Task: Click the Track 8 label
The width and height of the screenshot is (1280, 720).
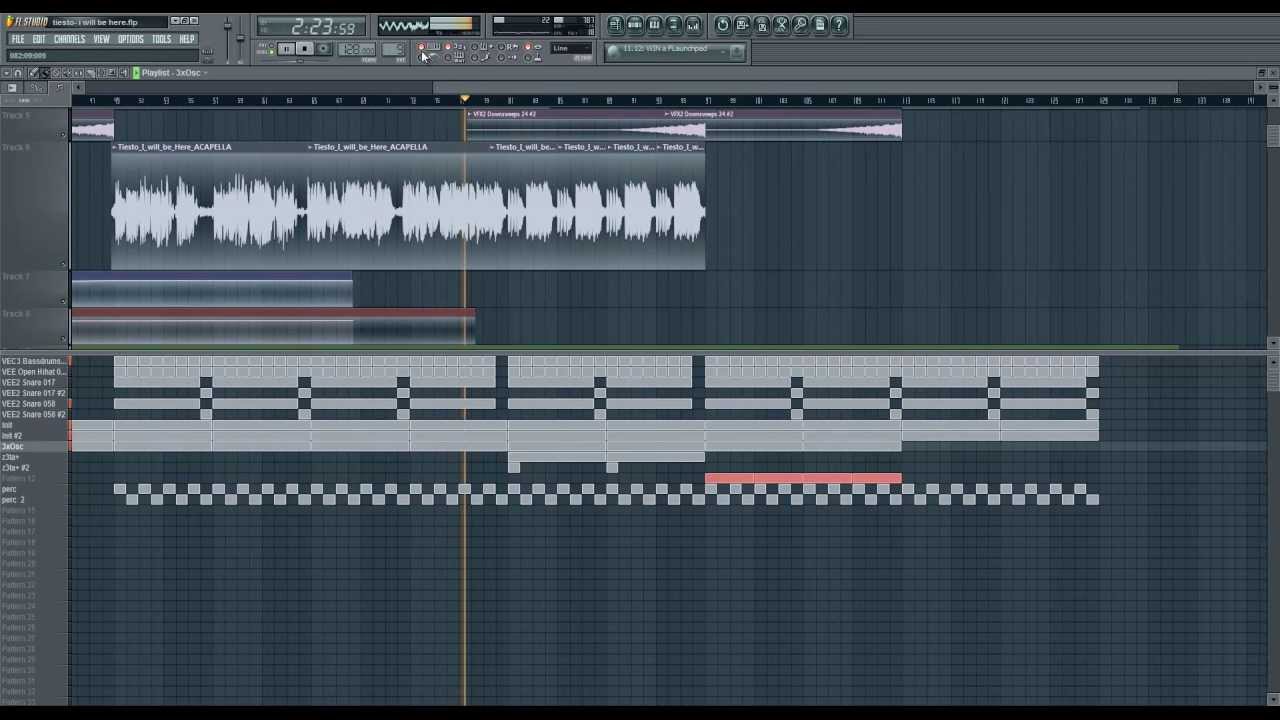Action: [x=16, y=314]
